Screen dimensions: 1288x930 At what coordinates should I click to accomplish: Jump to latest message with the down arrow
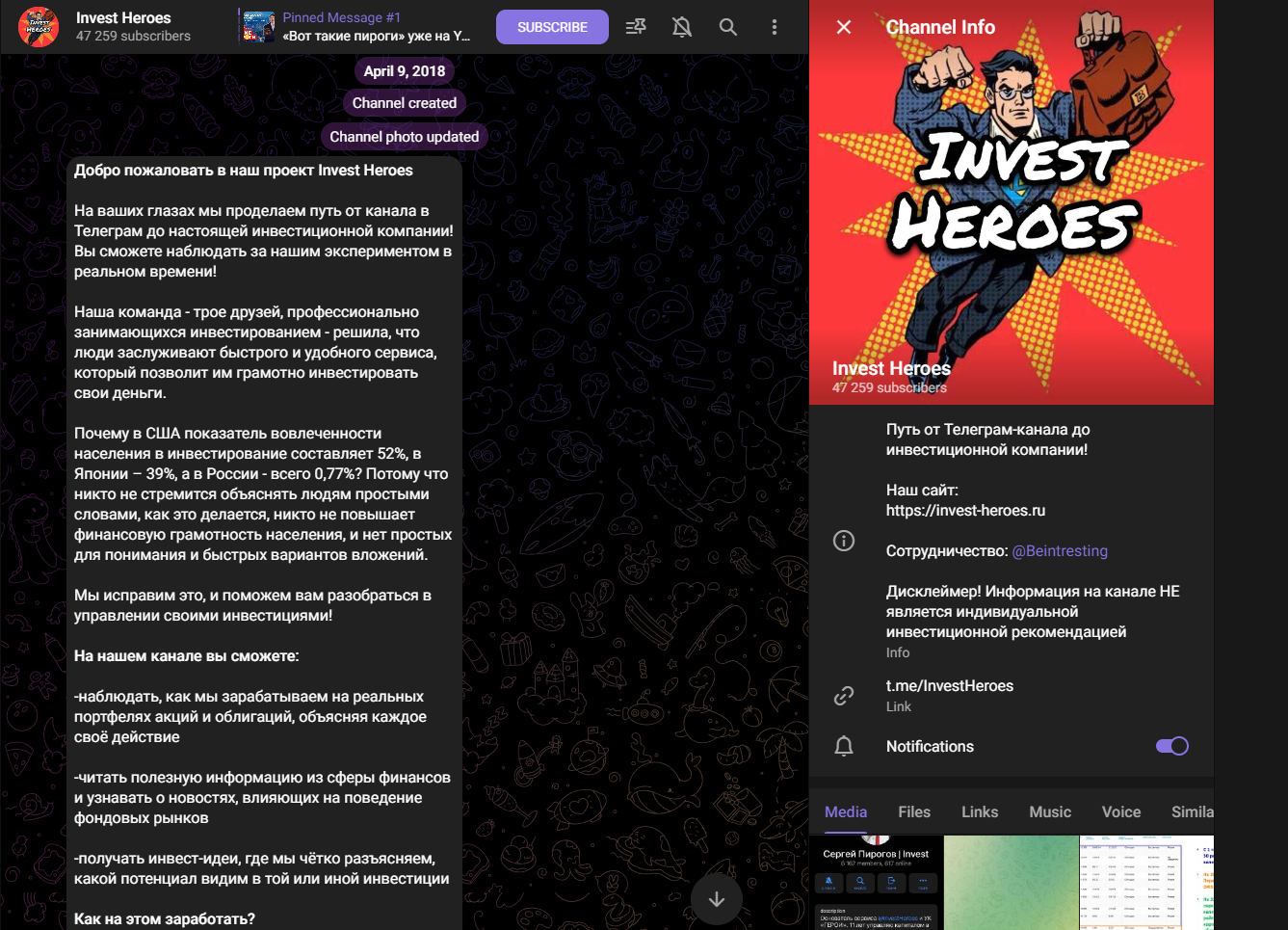coord(717,899)
